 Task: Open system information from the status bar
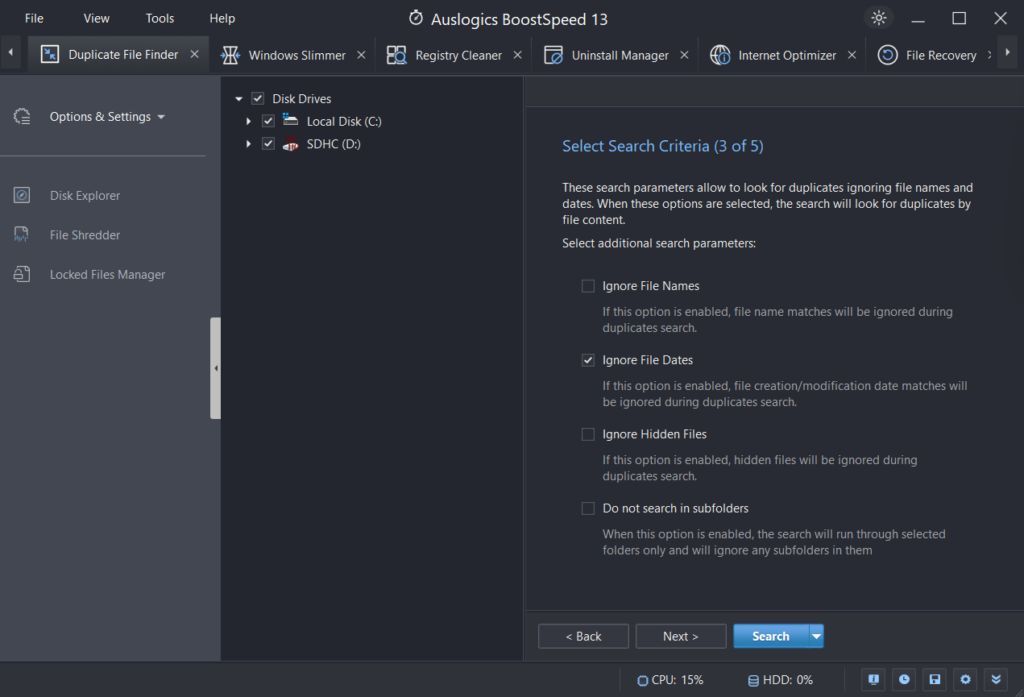(x=873, y=680)
